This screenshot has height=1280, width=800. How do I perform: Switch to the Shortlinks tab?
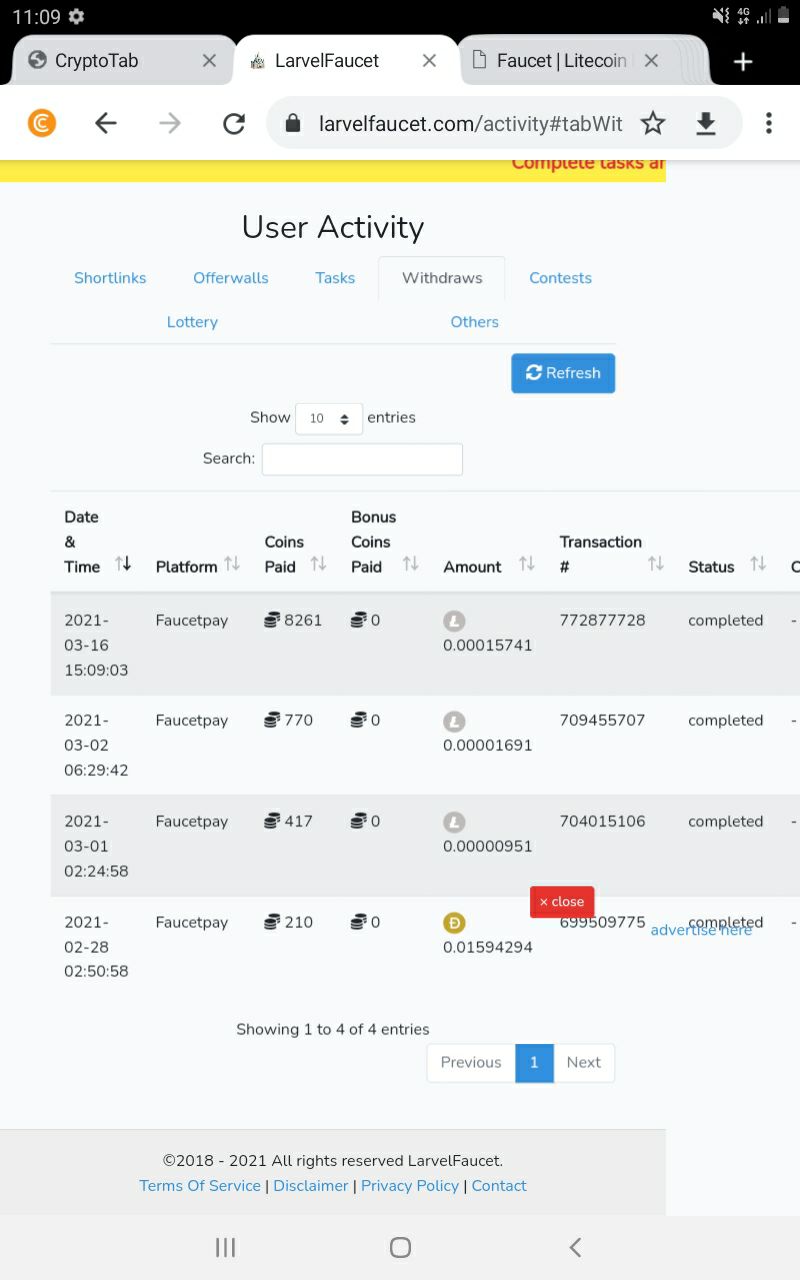pos(110,278)
